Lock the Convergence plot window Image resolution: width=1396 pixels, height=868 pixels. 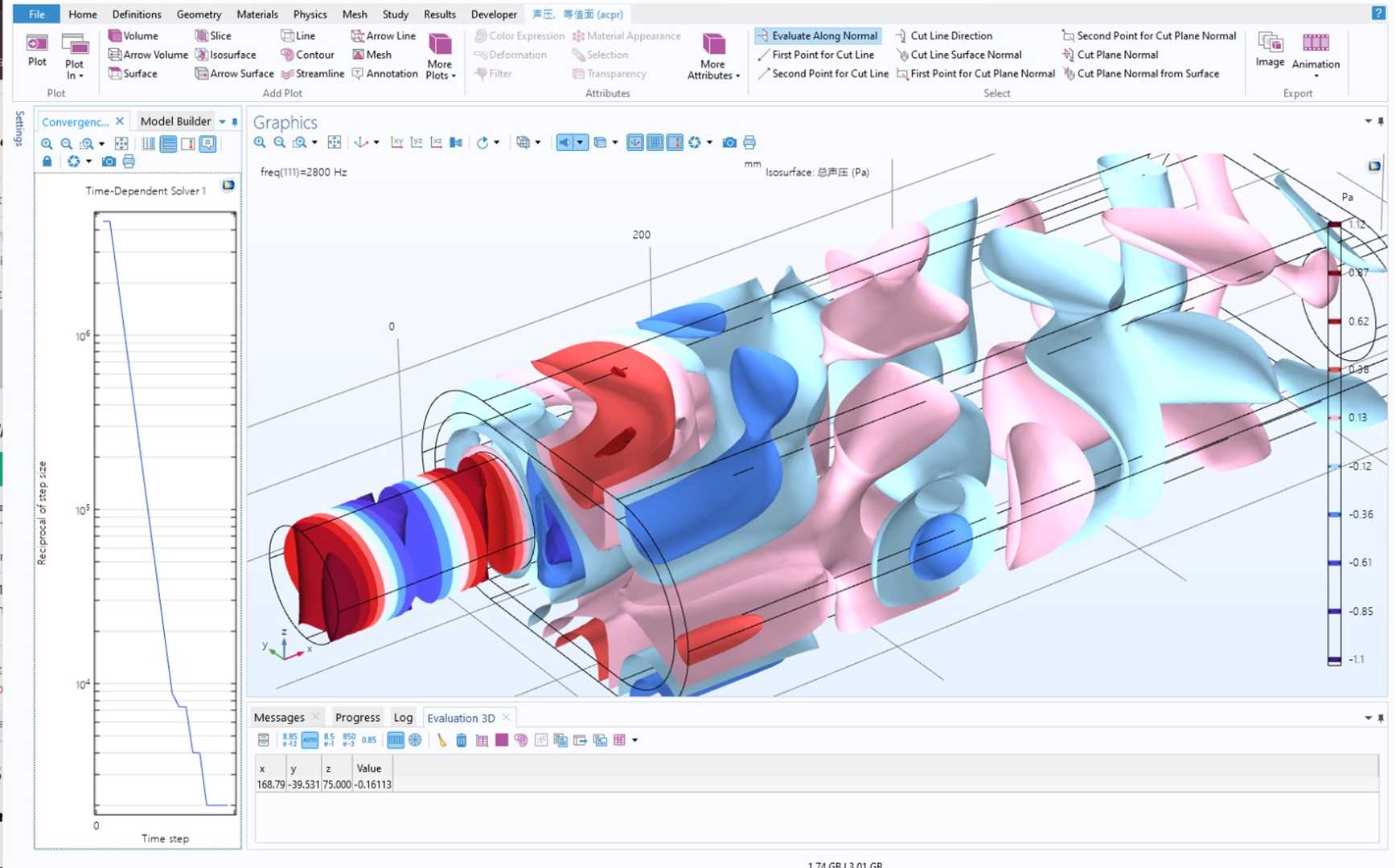tap(47, 162)
